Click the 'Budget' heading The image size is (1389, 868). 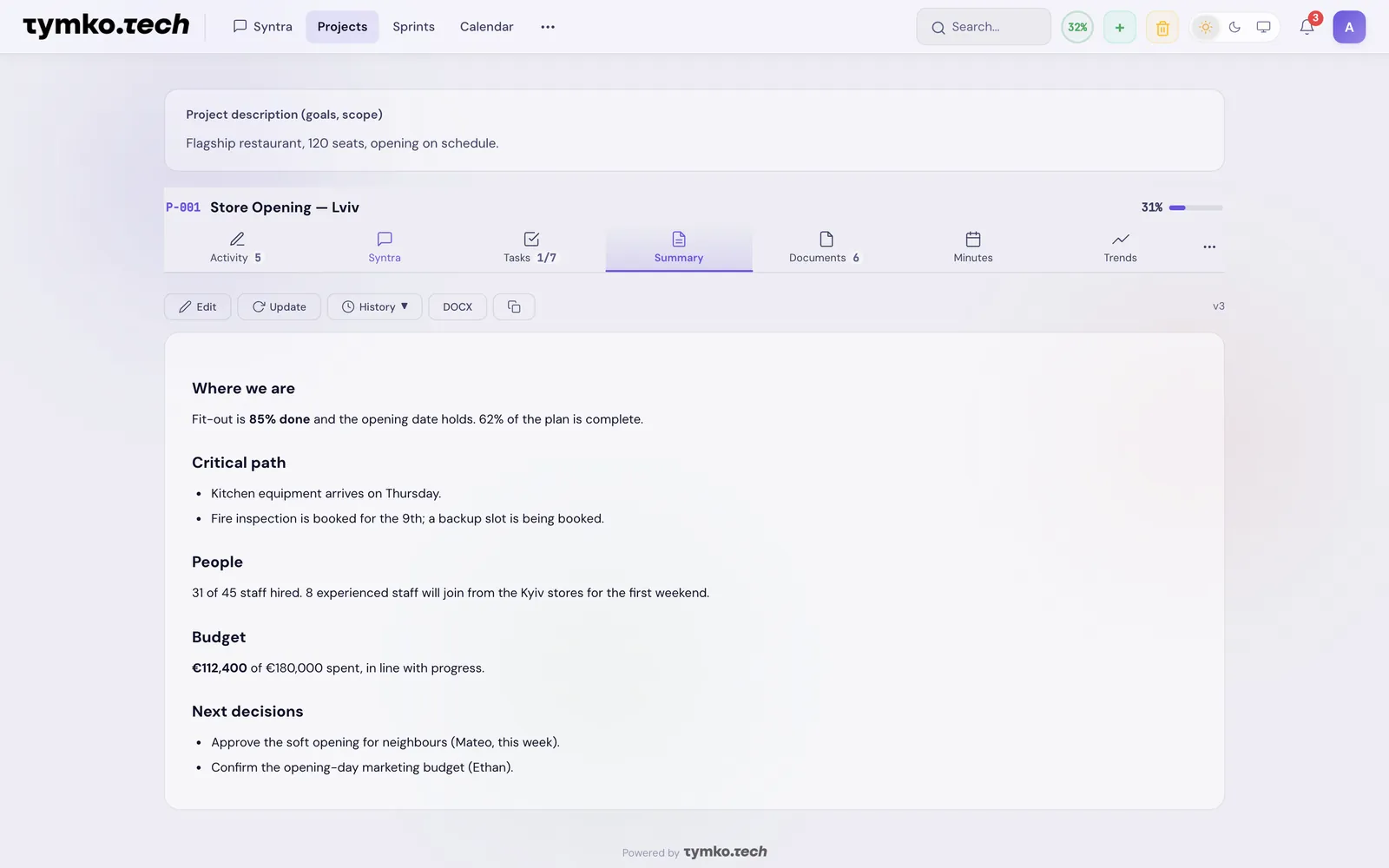(x=219, y=637)
